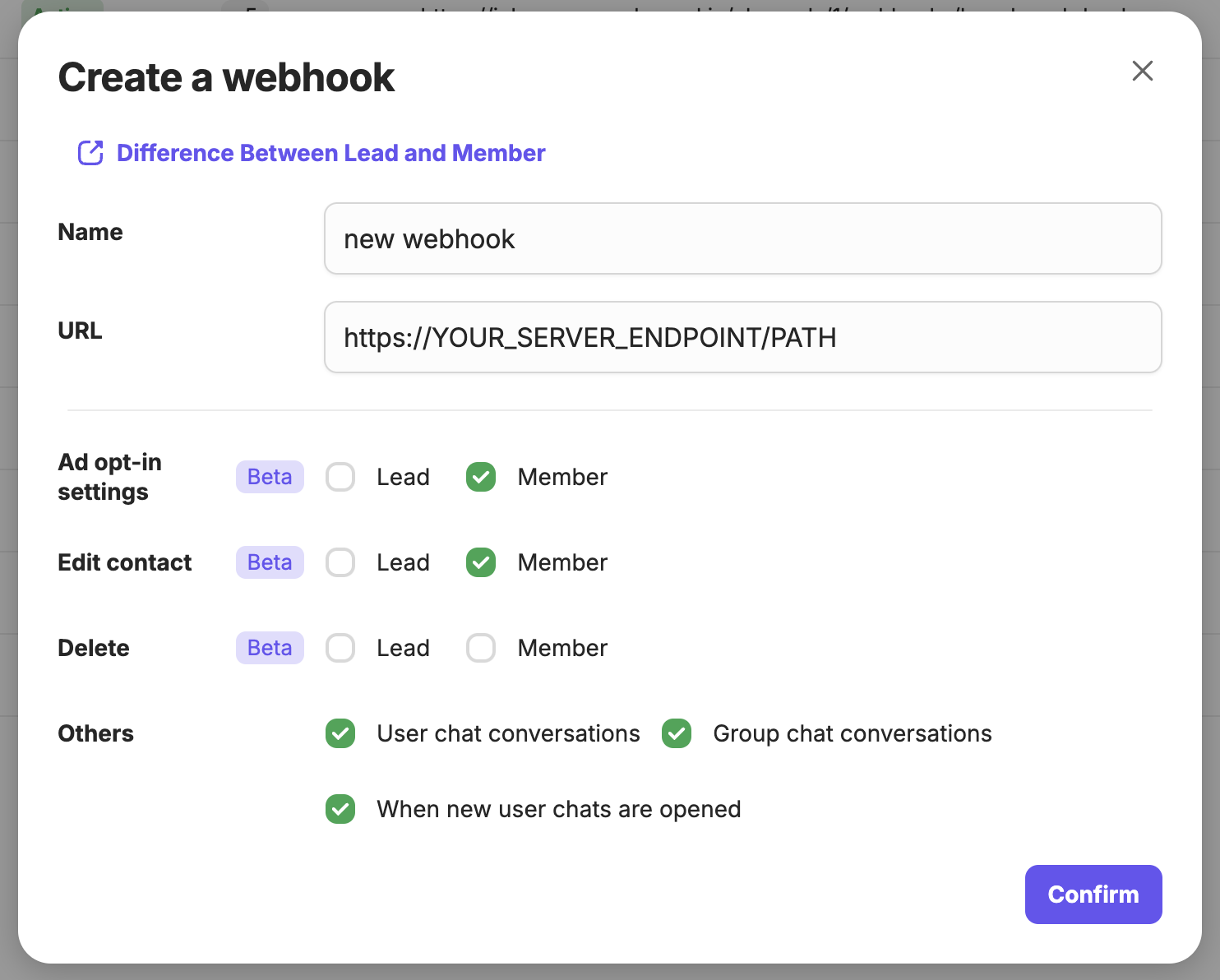Click the Name input field
Viewport: 1220px width, 980px height.
[742, 238]
